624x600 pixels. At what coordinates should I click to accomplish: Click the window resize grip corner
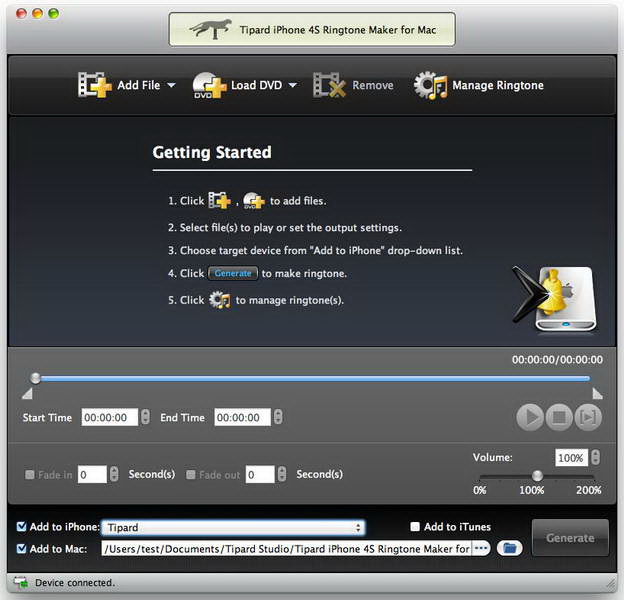point(610,583)
